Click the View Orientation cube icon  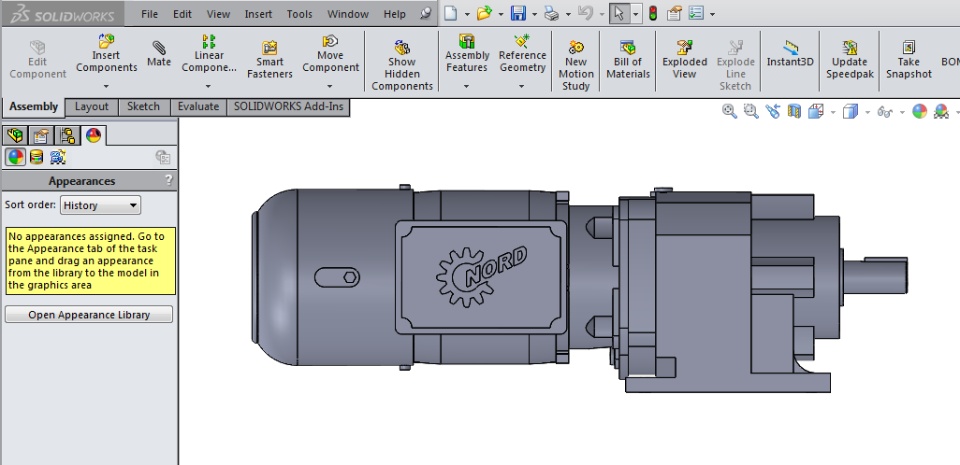click(816, 111)
